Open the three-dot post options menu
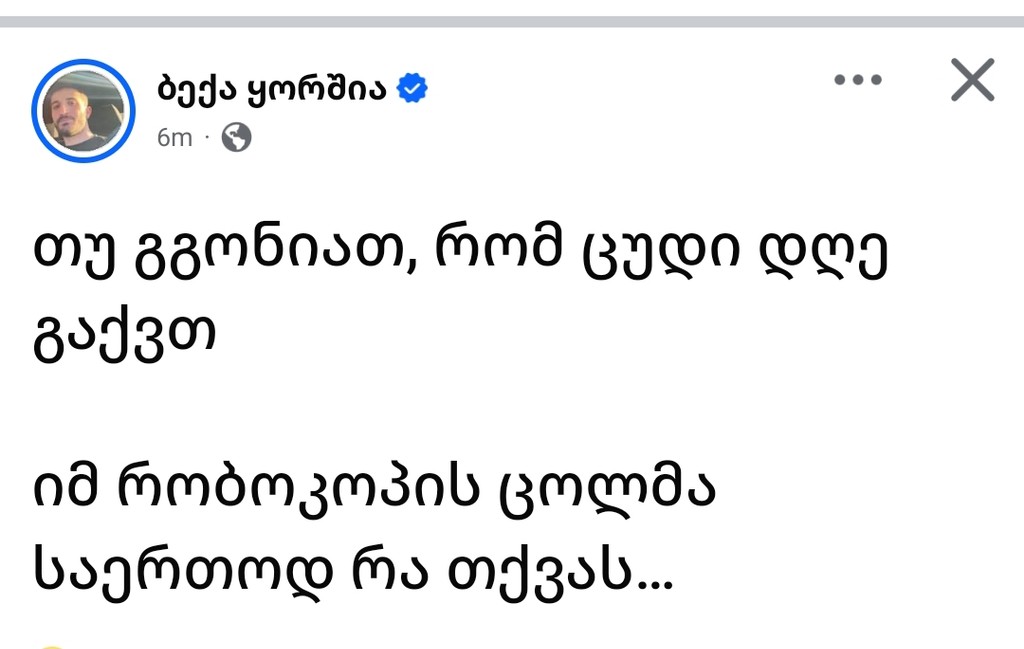Viewport: 1024px width, 649px height. tap(857, 81)
